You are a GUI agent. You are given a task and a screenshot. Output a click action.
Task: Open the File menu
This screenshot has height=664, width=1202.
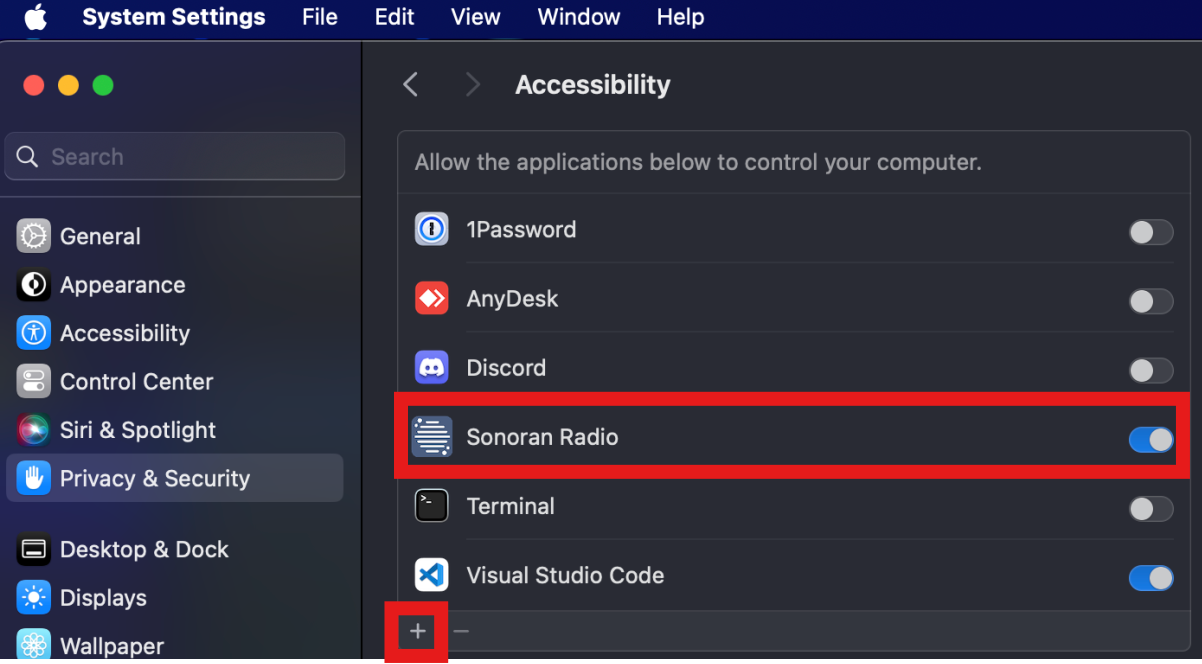pos(320,17)
